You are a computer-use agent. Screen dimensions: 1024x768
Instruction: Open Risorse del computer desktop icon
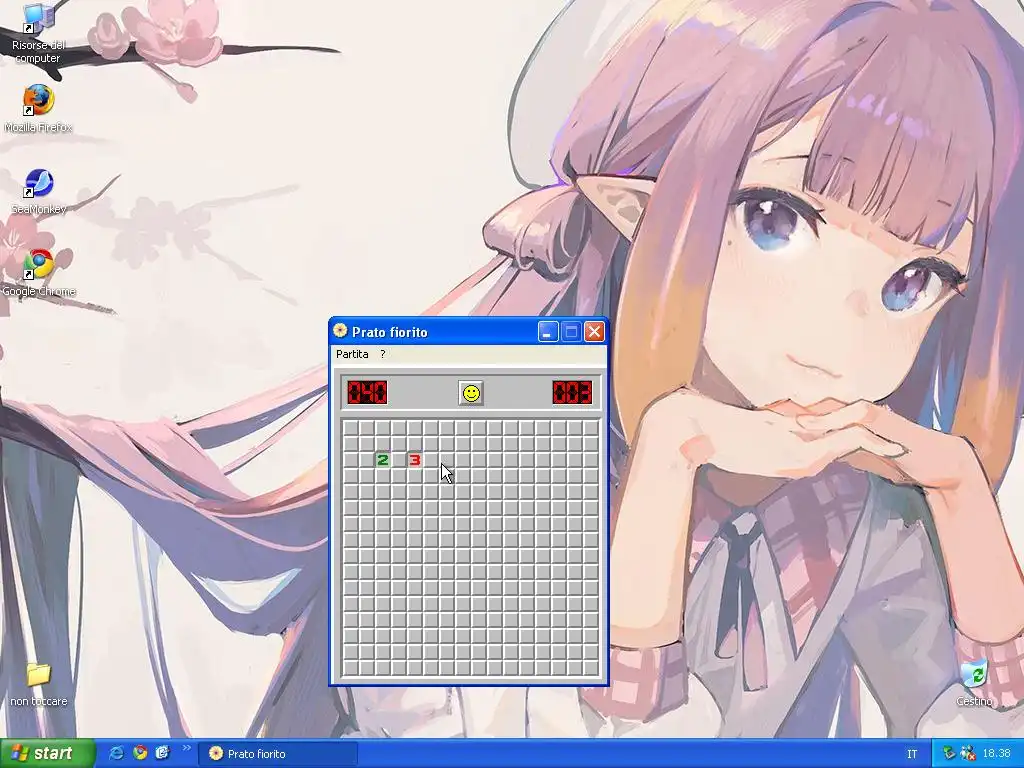click(x=38, y=33)
